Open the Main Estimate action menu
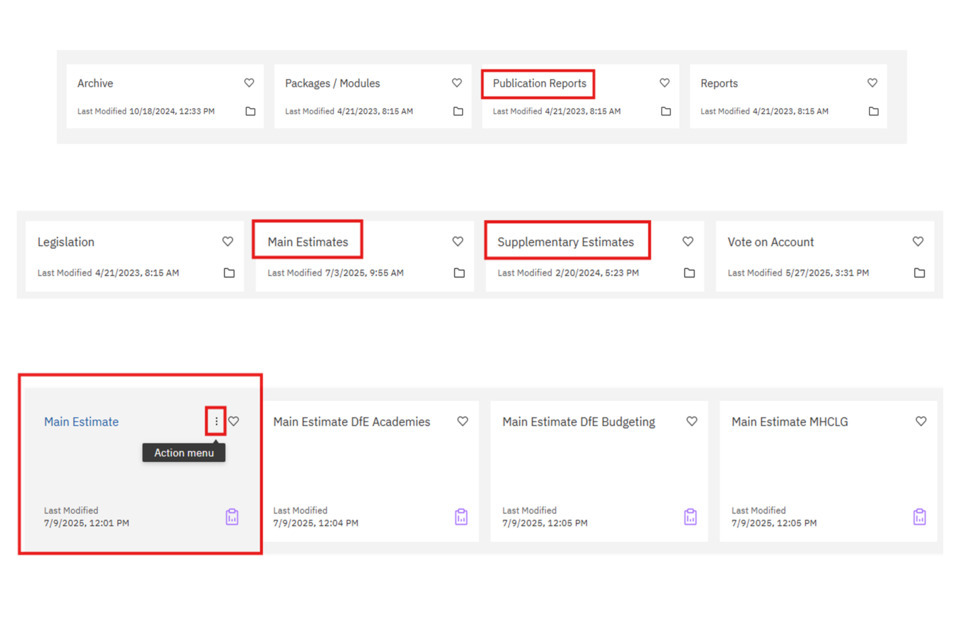Image resolution: width=960 pixels, height=640 pixels. coord(216,422)
